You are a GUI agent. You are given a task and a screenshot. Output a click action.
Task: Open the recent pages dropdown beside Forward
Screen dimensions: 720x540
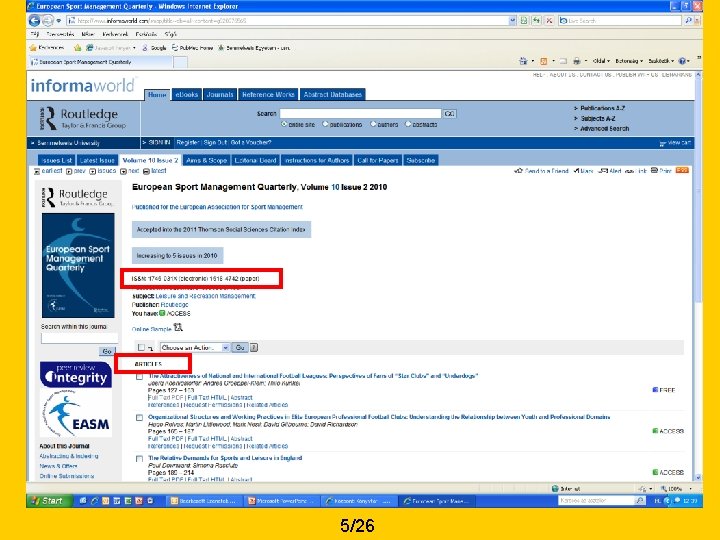pos(58,21)
